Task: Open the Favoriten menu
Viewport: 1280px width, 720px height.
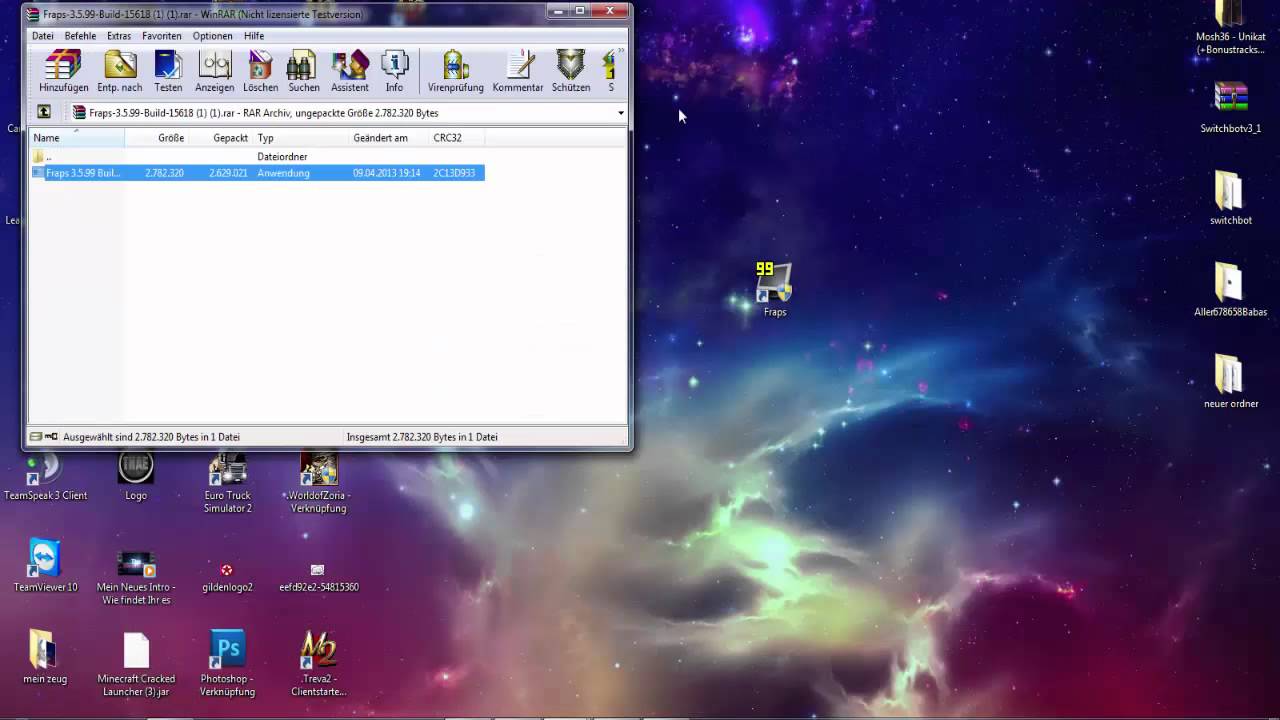Action: (x=162, y=36)
